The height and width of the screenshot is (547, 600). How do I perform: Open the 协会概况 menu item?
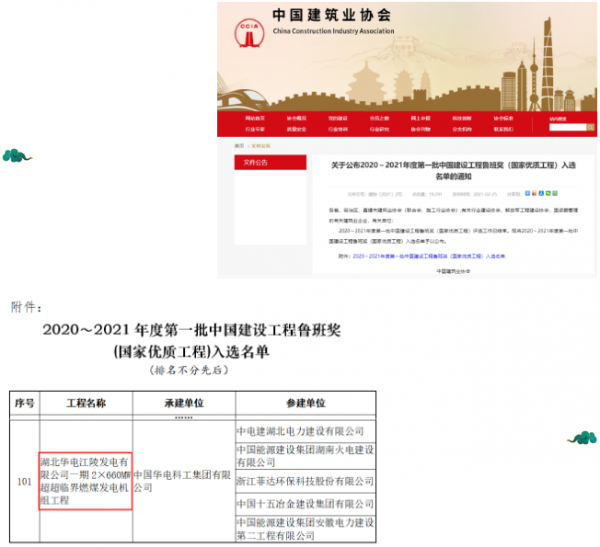click(x=297, y=118)
